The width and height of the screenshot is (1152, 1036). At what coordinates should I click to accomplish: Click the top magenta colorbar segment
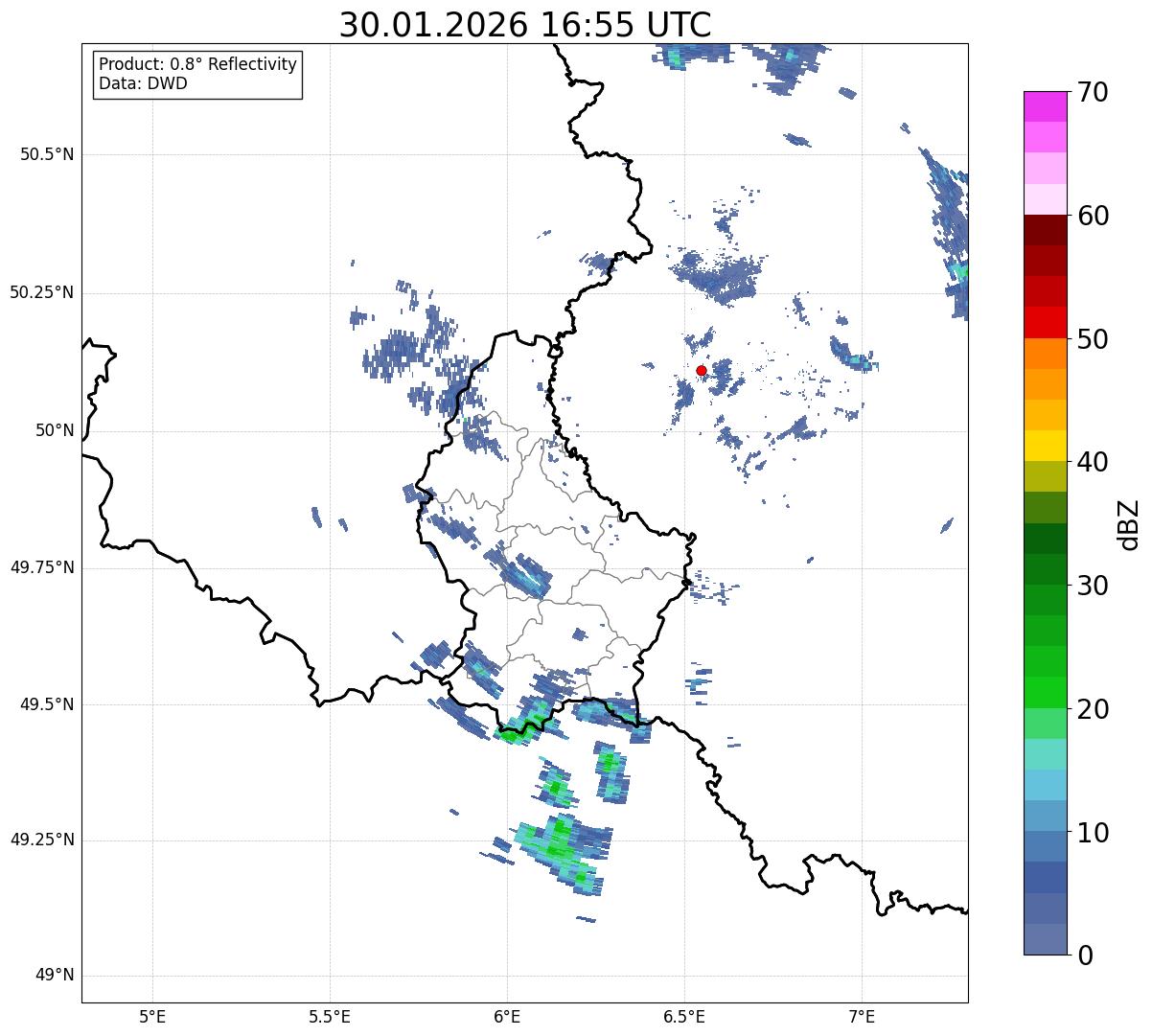[x=1045, y=106]
